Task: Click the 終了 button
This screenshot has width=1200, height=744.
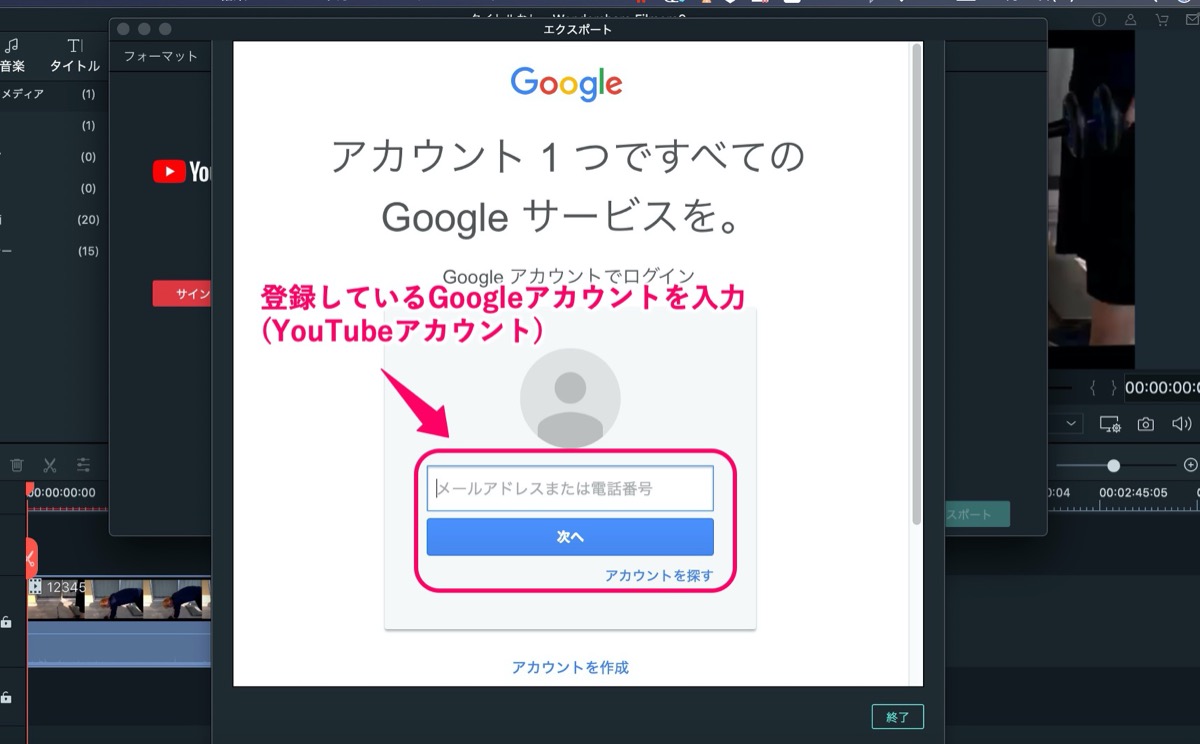Action: tap(897, 717)
